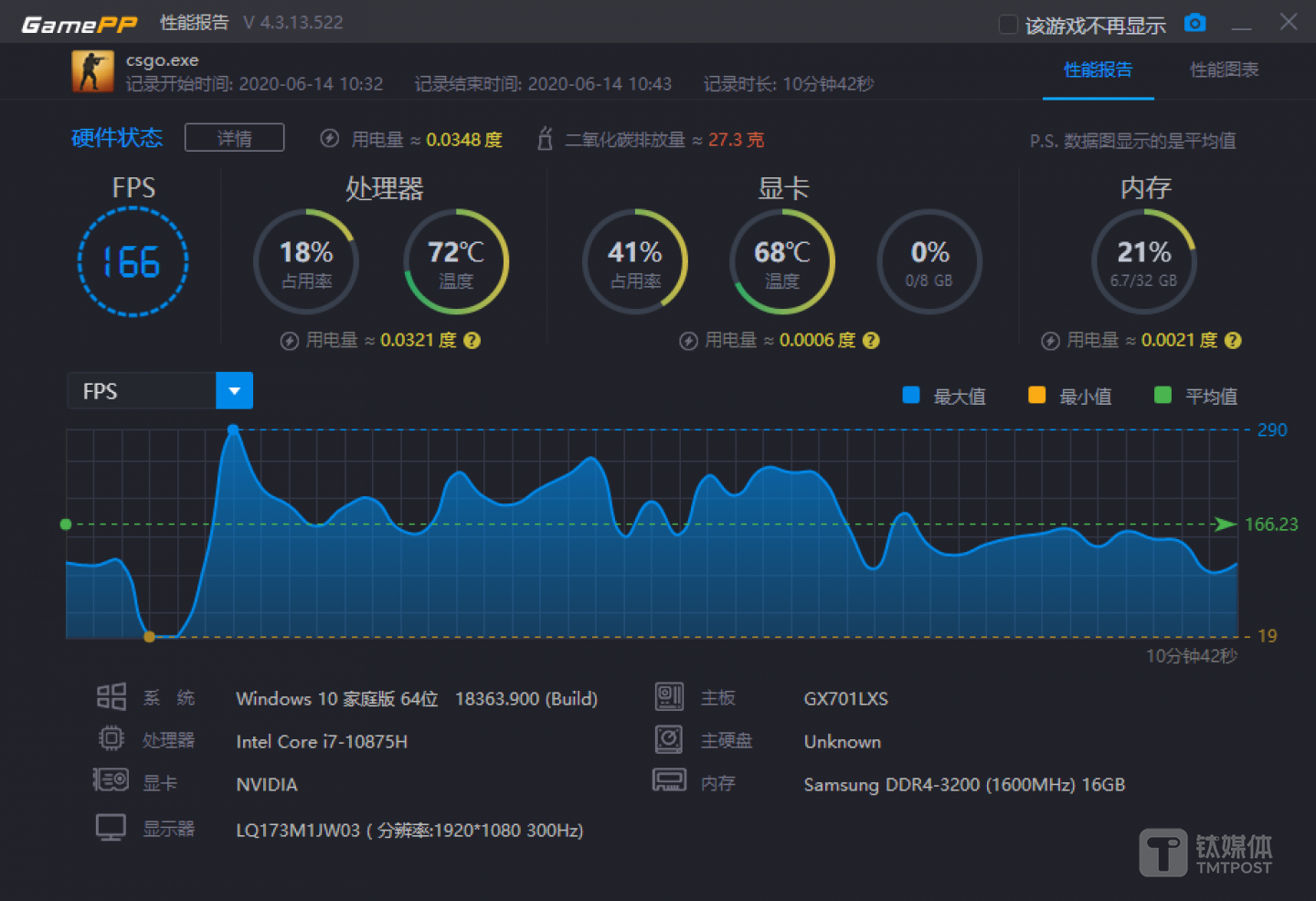
Task: Click the 处理器 CPU icon
Action: pyautogui.click(x=111, y=738)
